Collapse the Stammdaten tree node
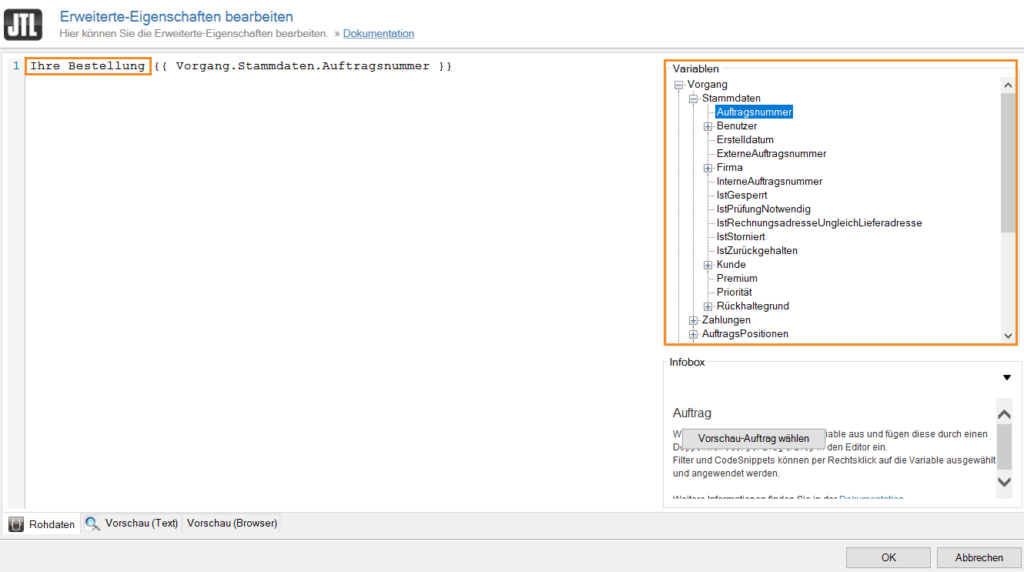The width and height of the screenshot is (1024, 572). coord(693,99)
